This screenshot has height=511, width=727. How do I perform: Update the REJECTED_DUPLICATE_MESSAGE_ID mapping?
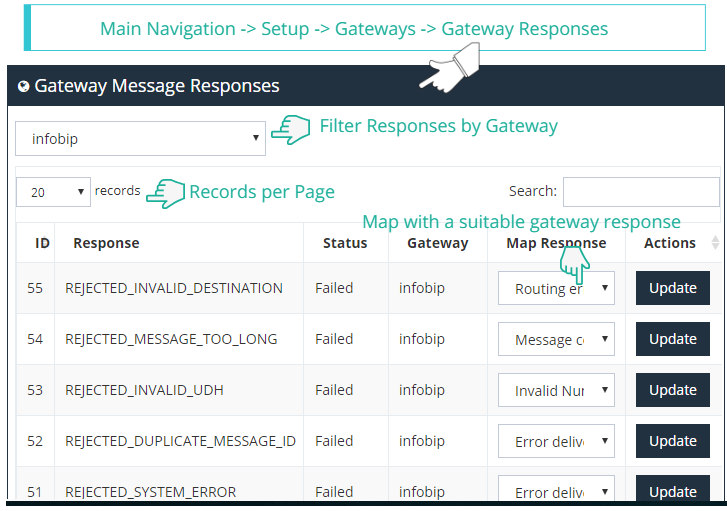[x=672, y=441]
